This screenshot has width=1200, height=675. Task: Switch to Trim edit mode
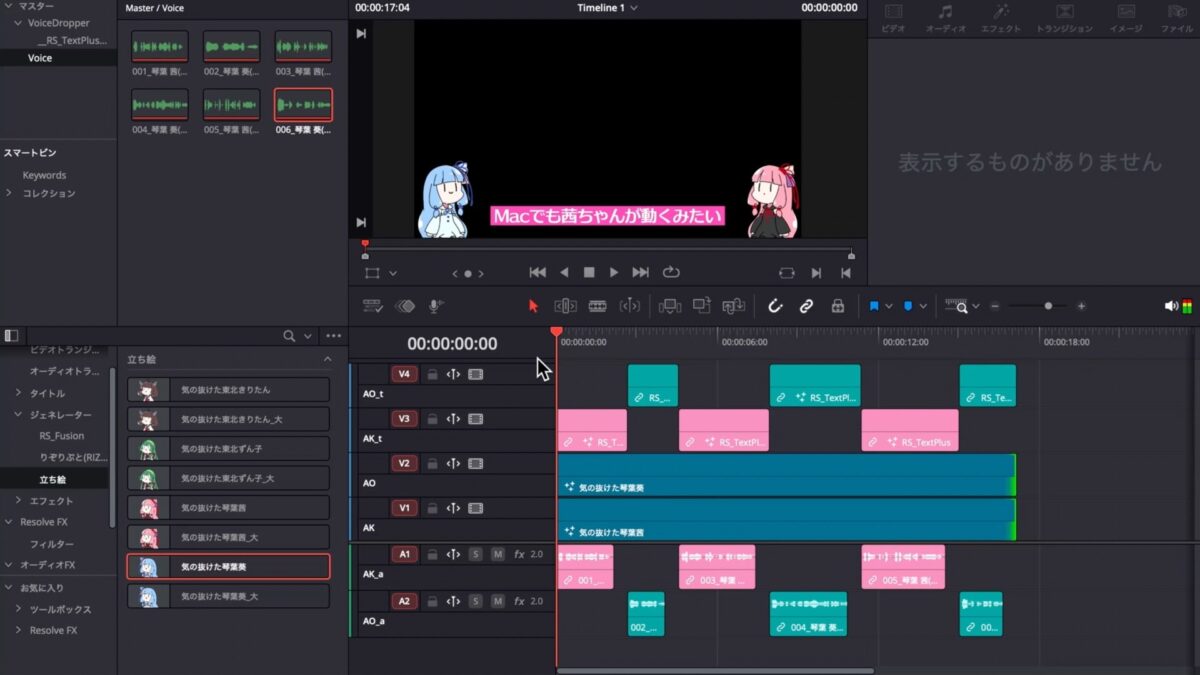[567, 305]
